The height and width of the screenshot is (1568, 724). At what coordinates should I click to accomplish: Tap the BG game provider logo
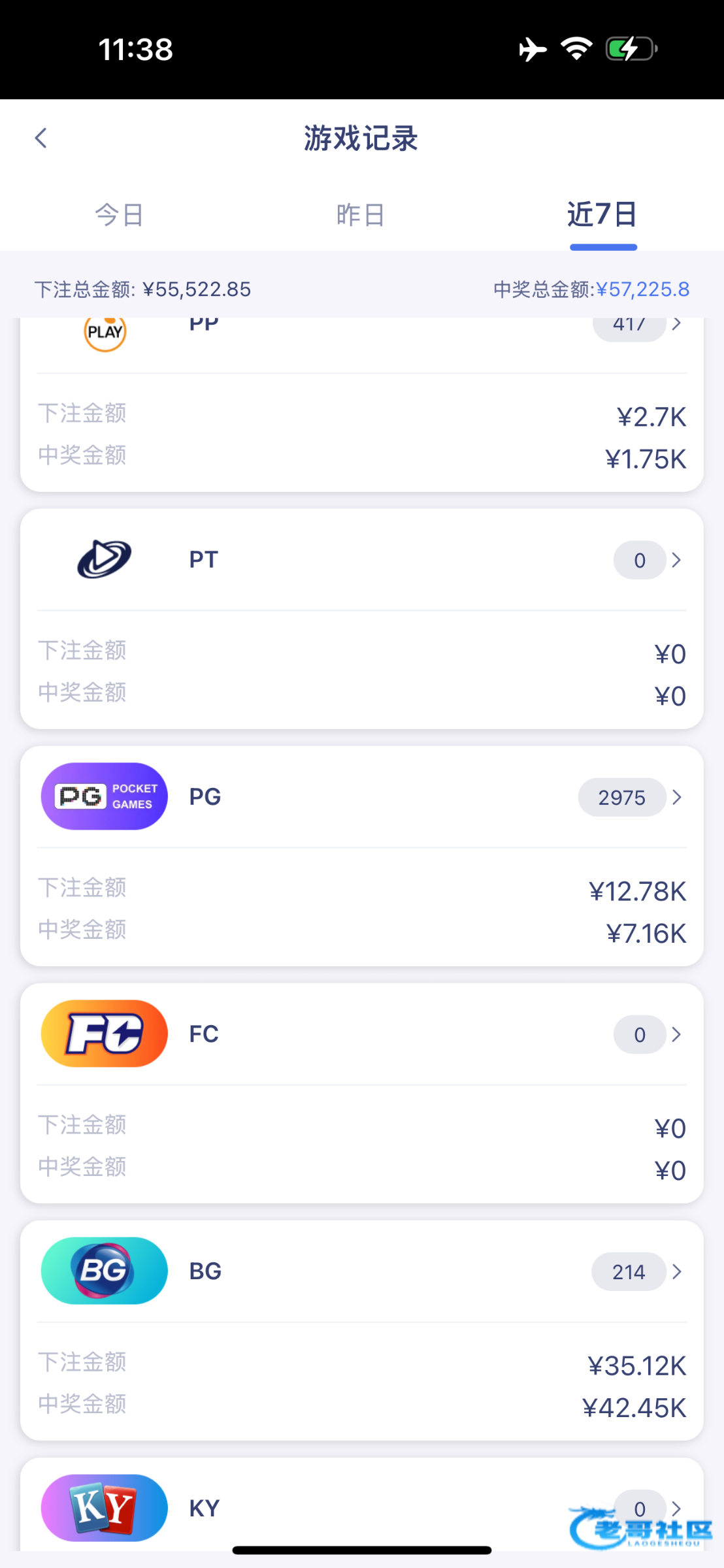pyautogui.click(x=105, y=1271)
